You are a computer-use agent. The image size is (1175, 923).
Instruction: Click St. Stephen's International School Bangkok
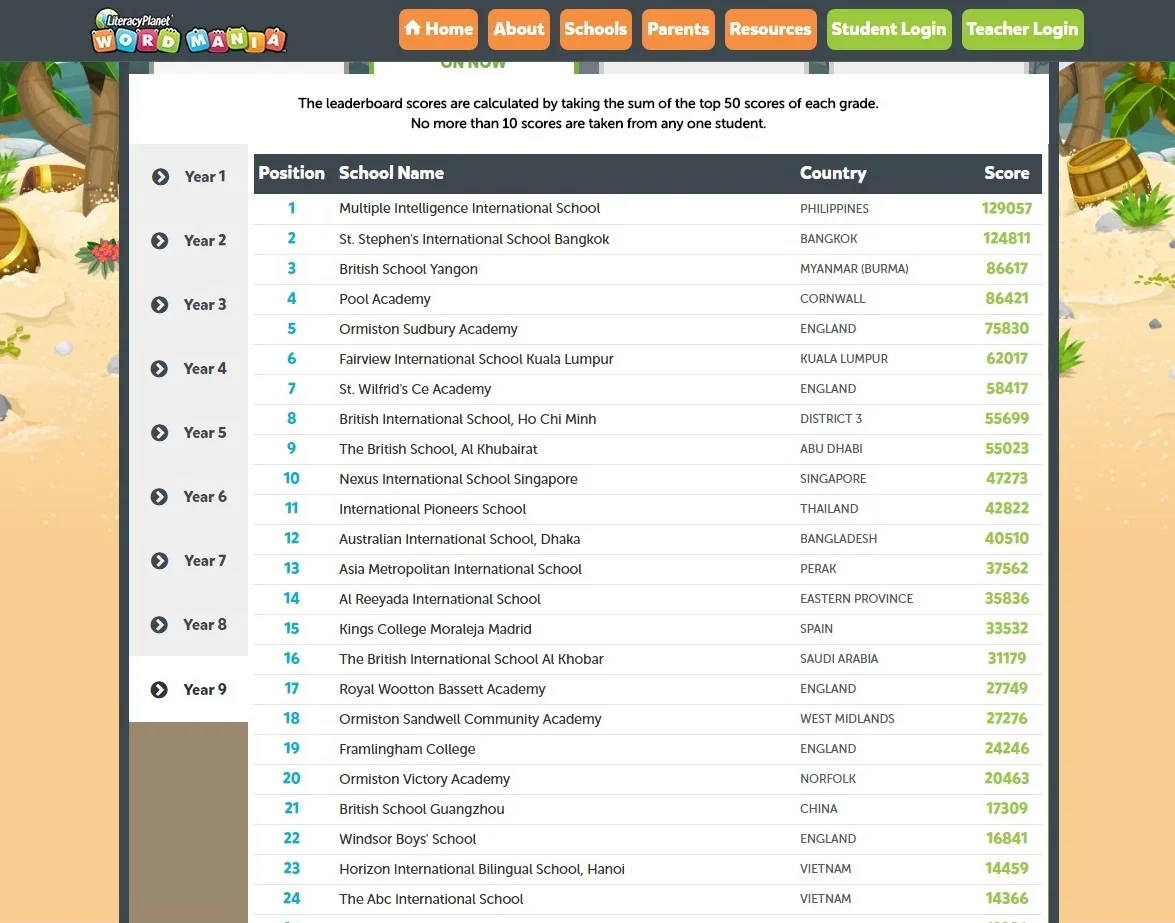(474, 239)
